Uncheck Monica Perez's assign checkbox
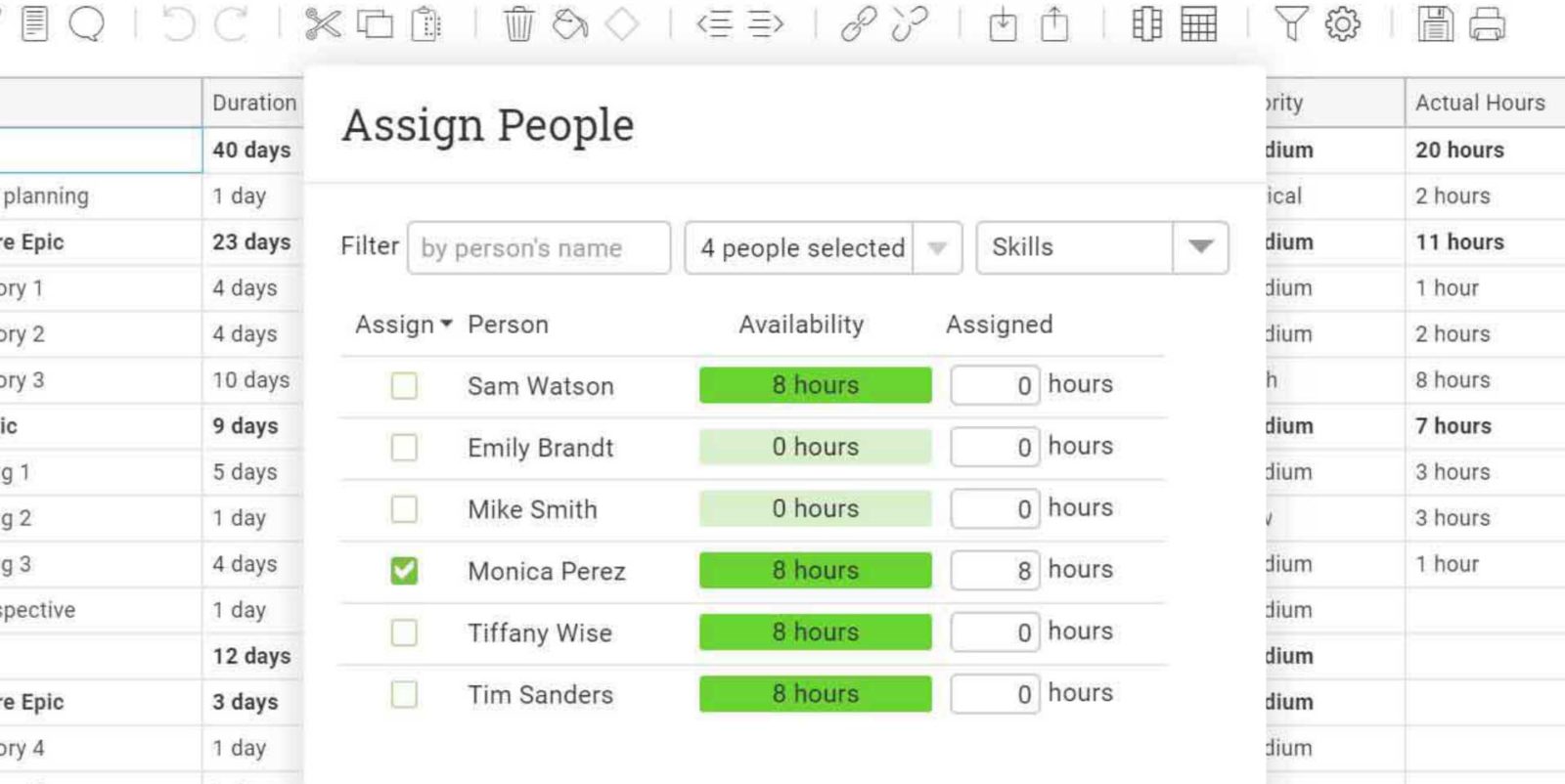The height and width of the screenshot is (784, 1565). tap(403, 570)
